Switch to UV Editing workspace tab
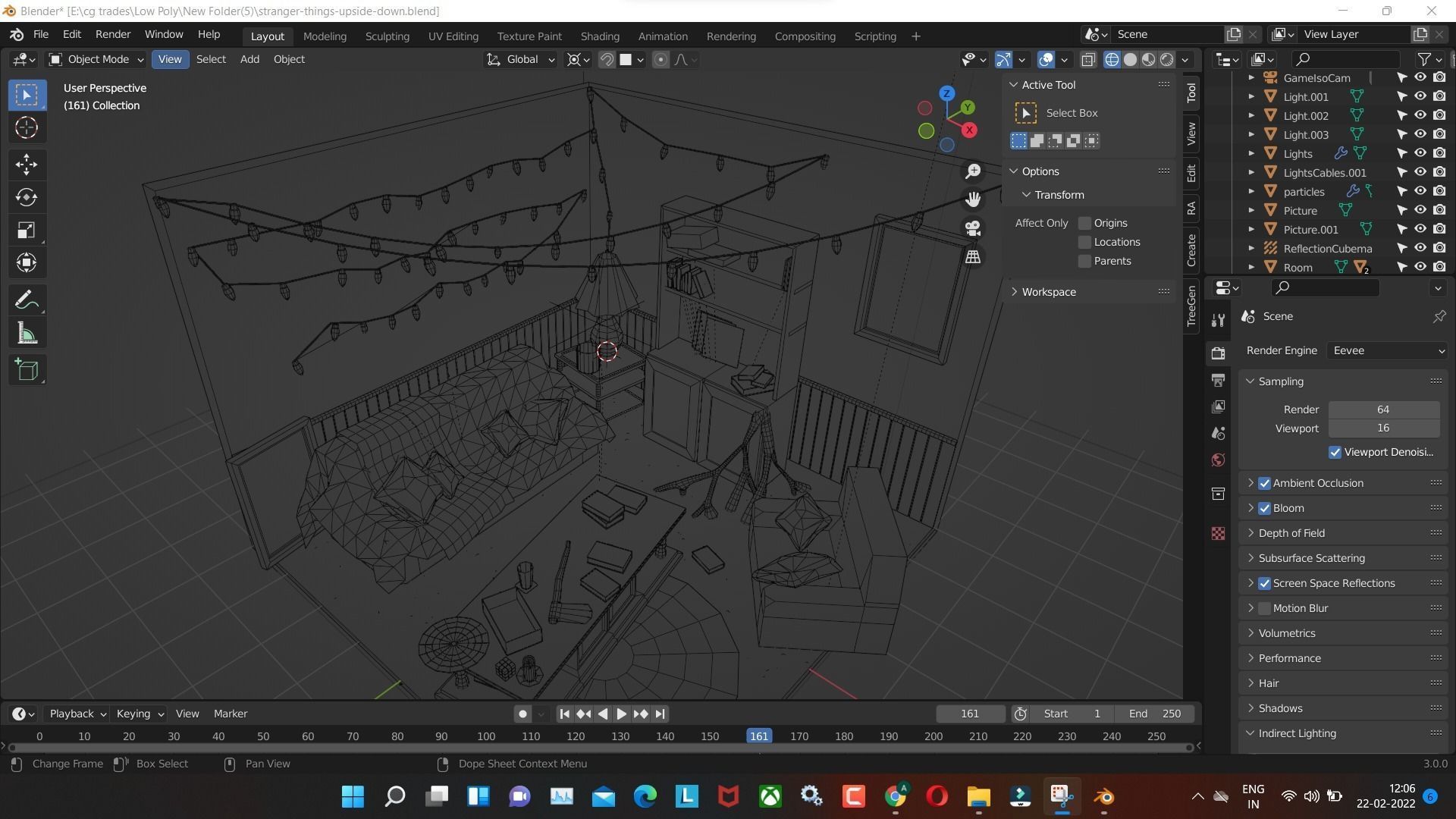1456x819 pixels. pos(453,36)
